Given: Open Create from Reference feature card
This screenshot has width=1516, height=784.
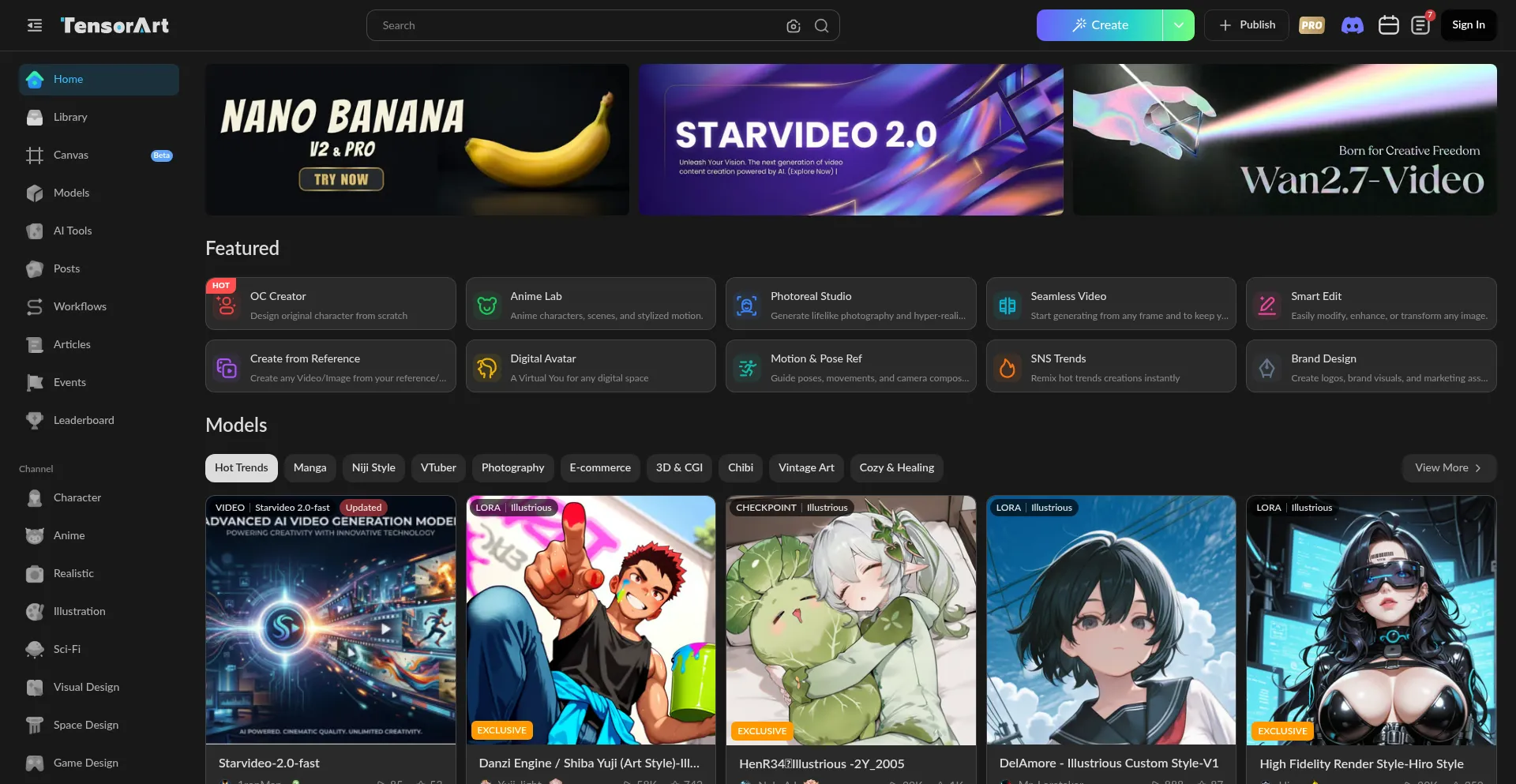Looking at the screenshot, I should click(331, 366).
